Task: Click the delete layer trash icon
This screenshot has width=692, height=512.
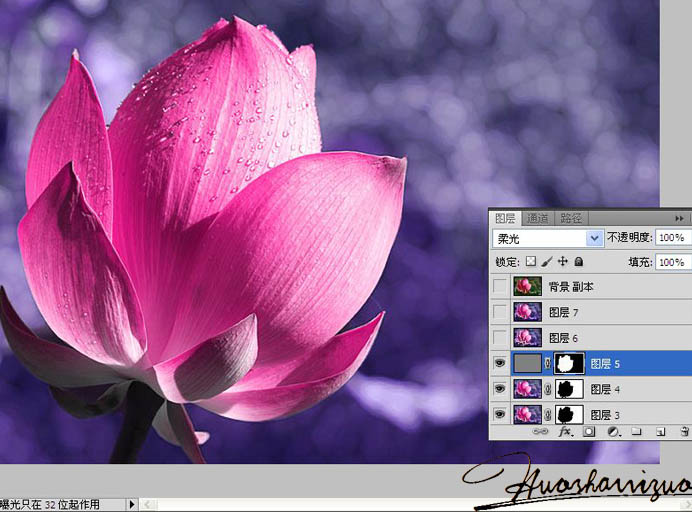Action: 683,432
